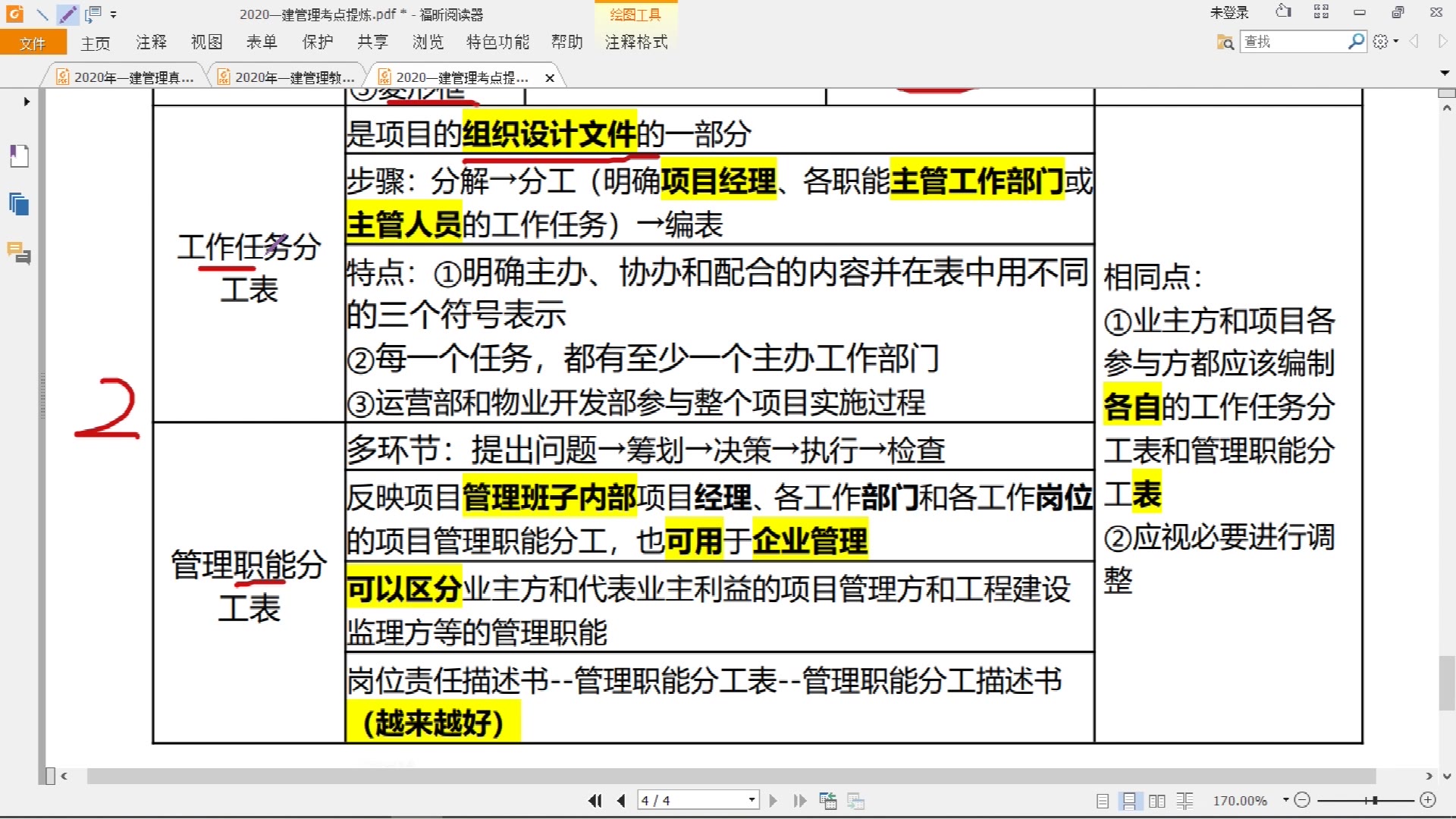Click the ribbon display grid icon

point(1321,11)
